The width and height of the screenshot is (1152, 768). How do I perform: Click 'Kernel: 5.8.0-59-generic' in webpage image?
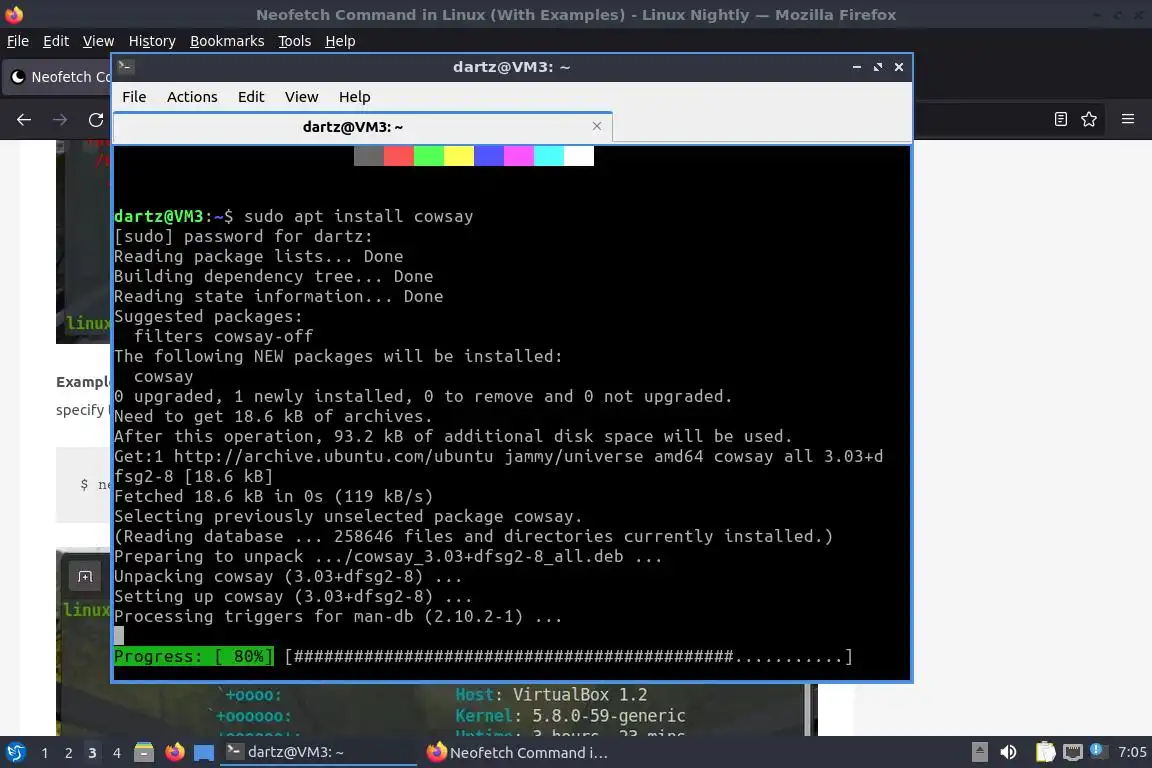tap(570, 715)
